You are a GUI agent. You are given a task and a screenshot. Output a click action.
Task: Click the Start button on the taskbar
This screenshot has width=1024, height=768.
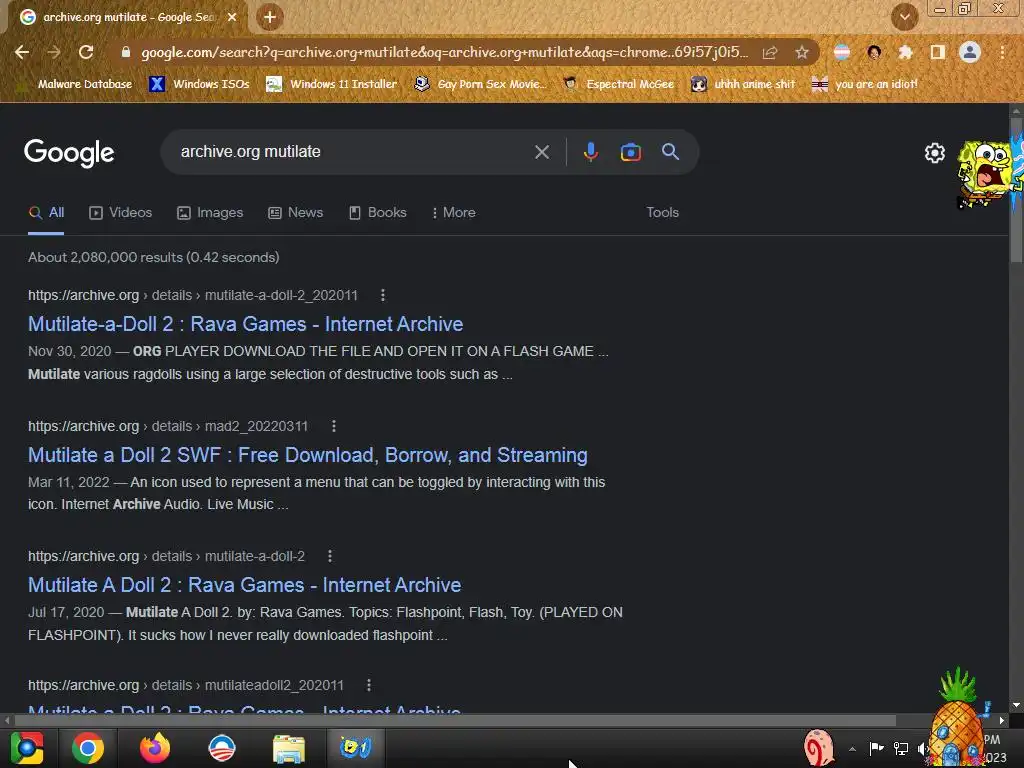[x=27, y=748]
